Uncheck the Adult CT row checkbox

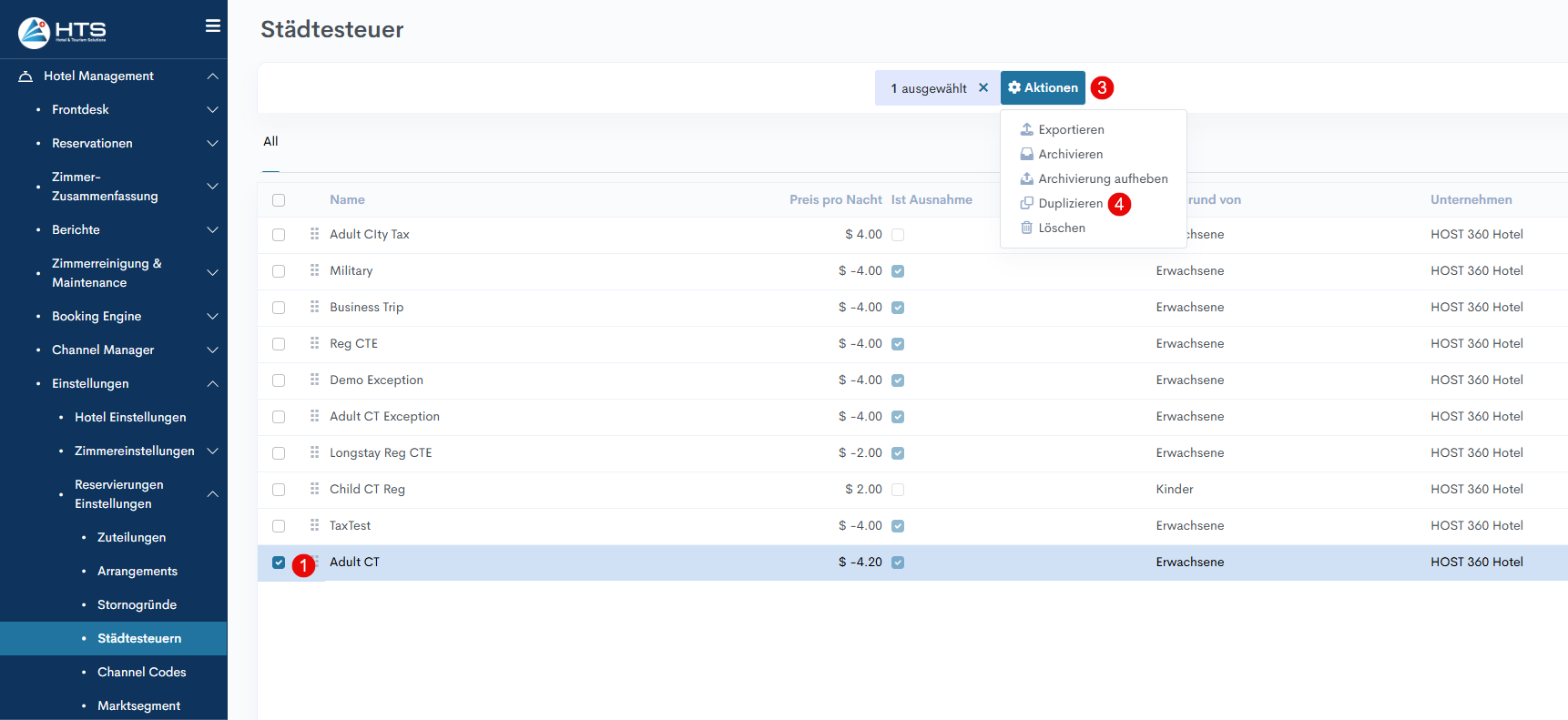279,563
